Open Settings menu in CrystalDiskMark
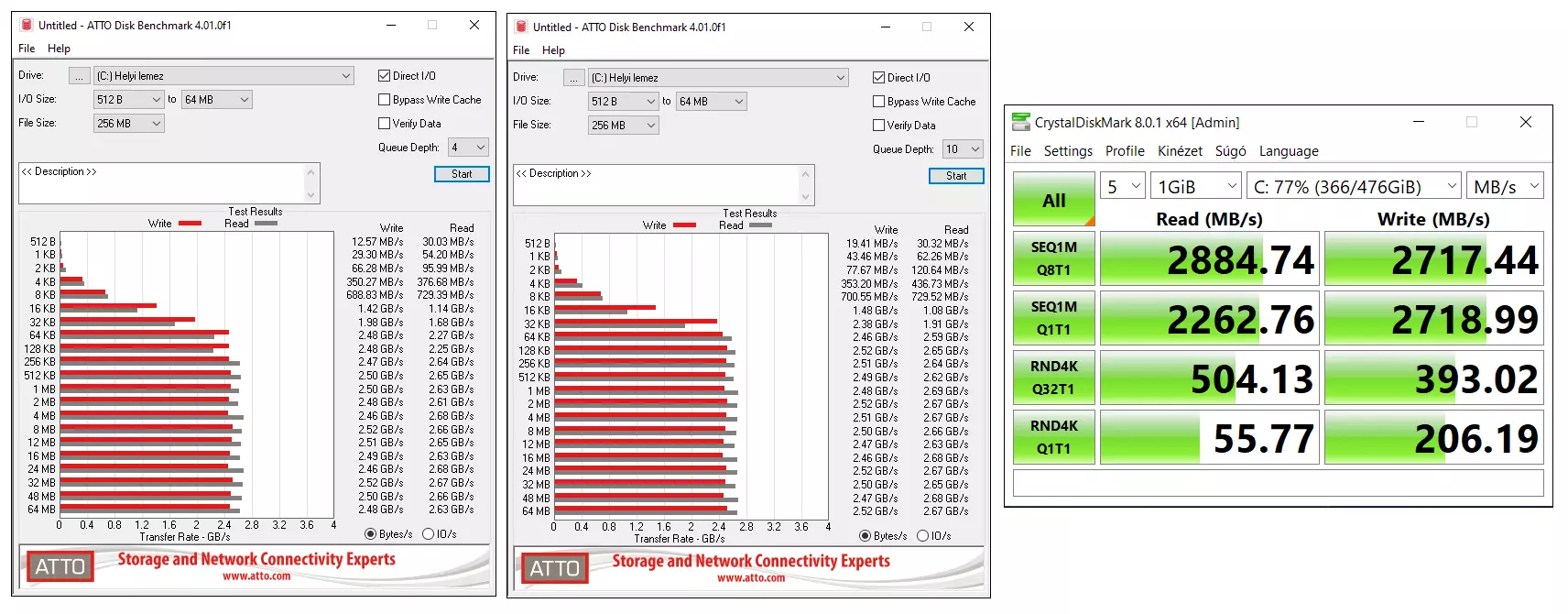Screen dimensions: 1568x614 1068,151
